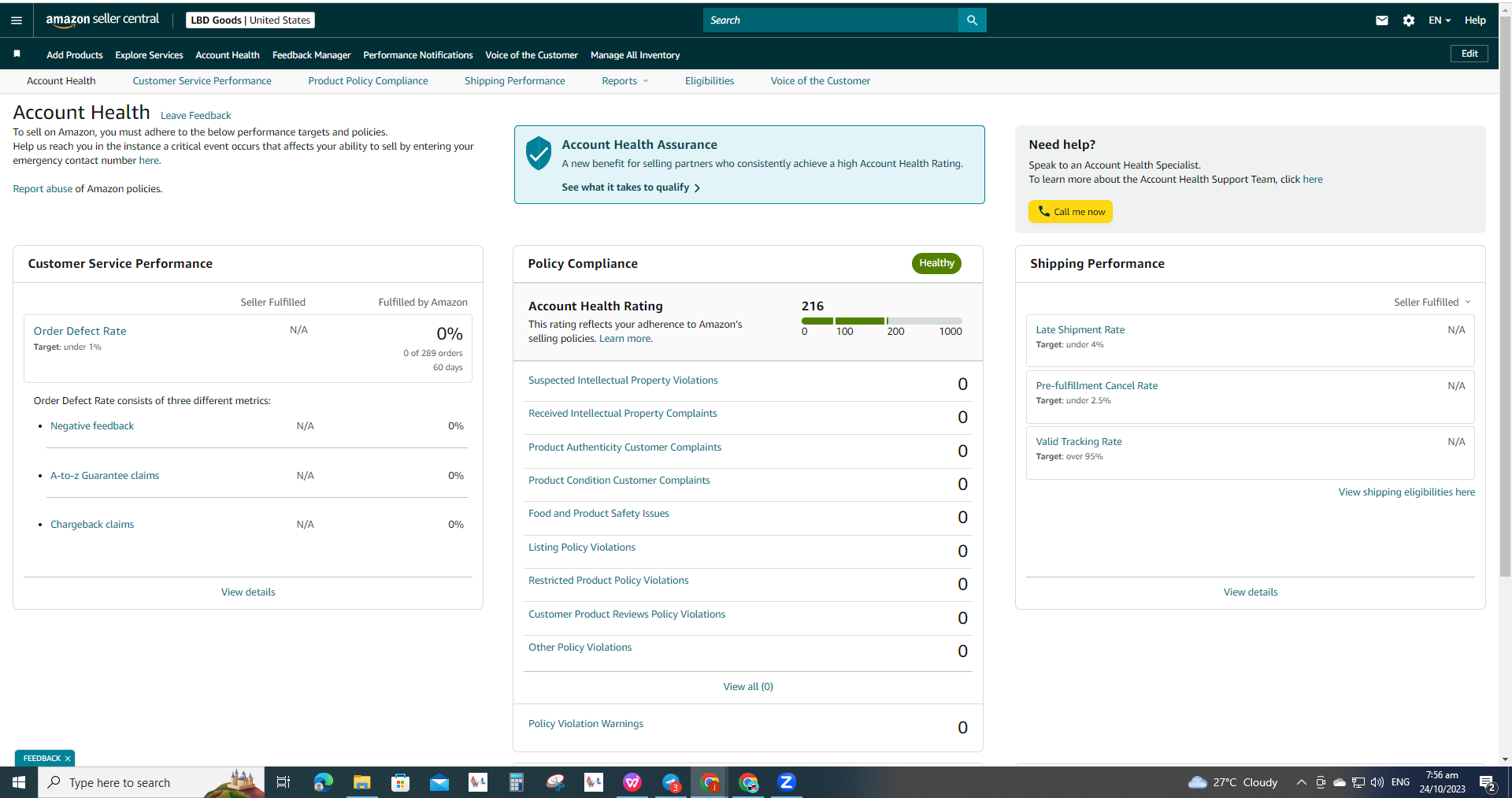
Task: Switch to the Account Health tab
Action: click(61, 81)
